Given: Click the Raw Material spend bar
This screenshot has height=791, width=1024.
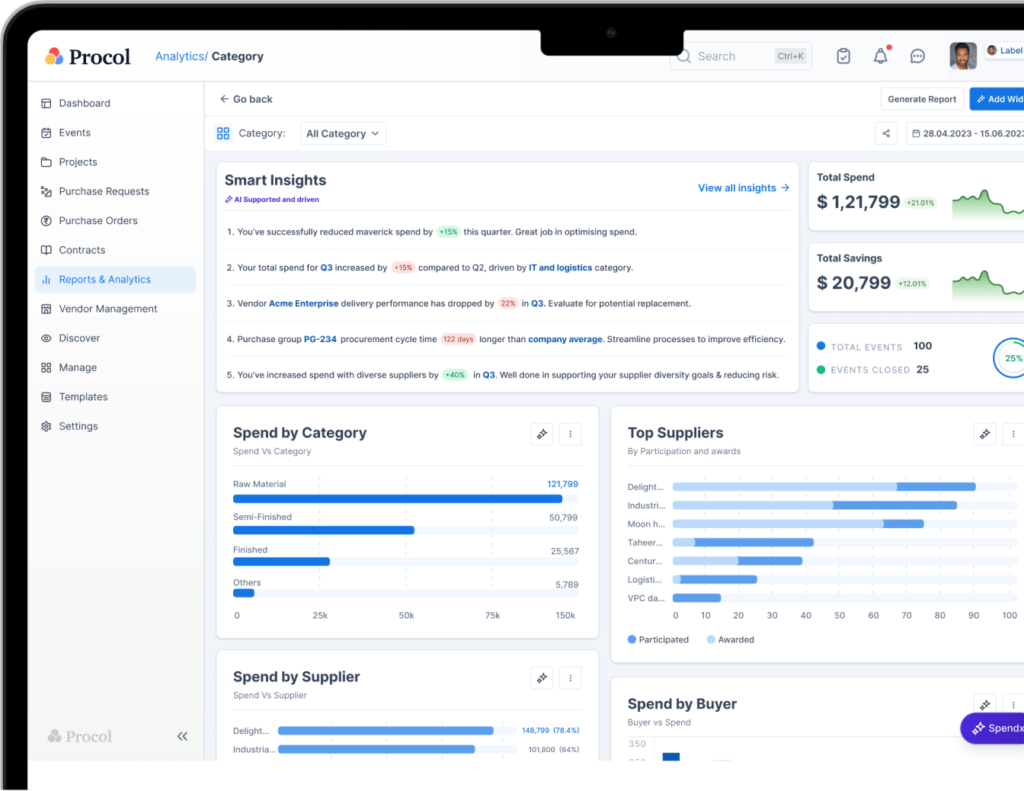Looking at the screenshot, I should [397, 498].
